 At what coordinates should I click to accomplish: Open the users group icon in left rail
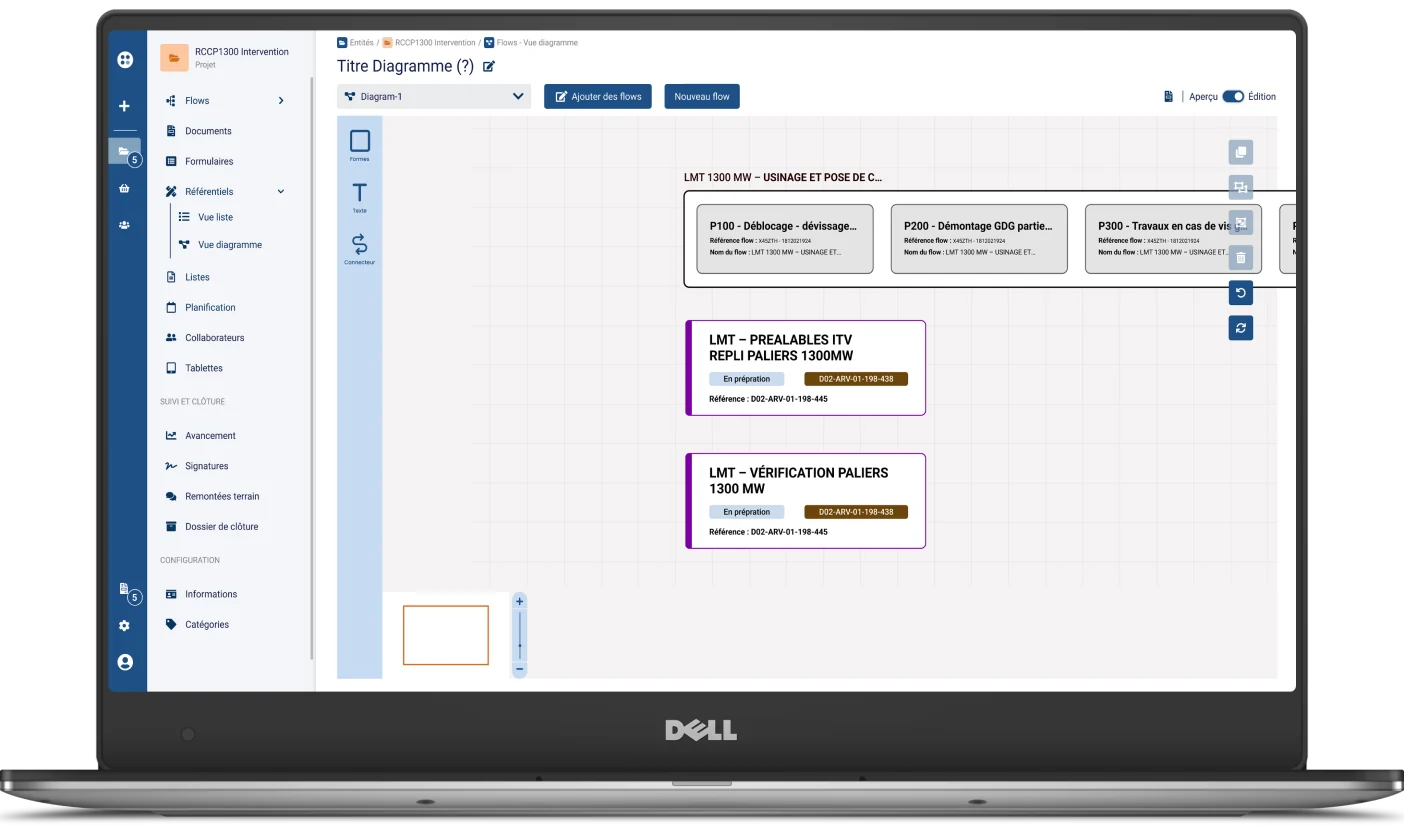pyautogui.click(x=124, y=225)
